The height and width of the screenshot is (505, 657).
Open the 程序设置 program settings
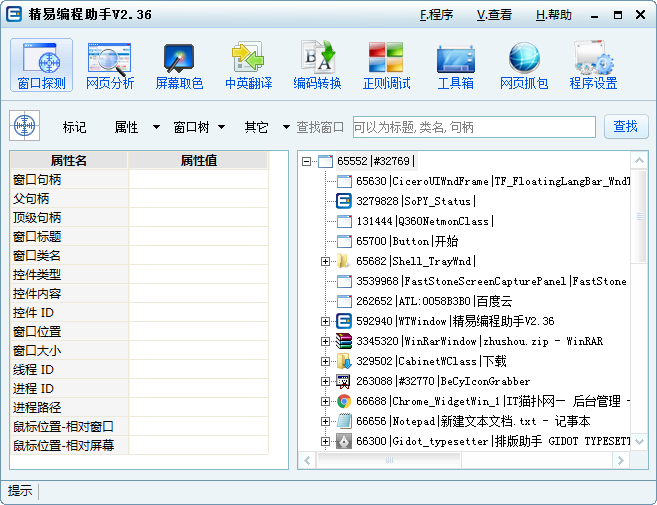[x=593, y=65]
